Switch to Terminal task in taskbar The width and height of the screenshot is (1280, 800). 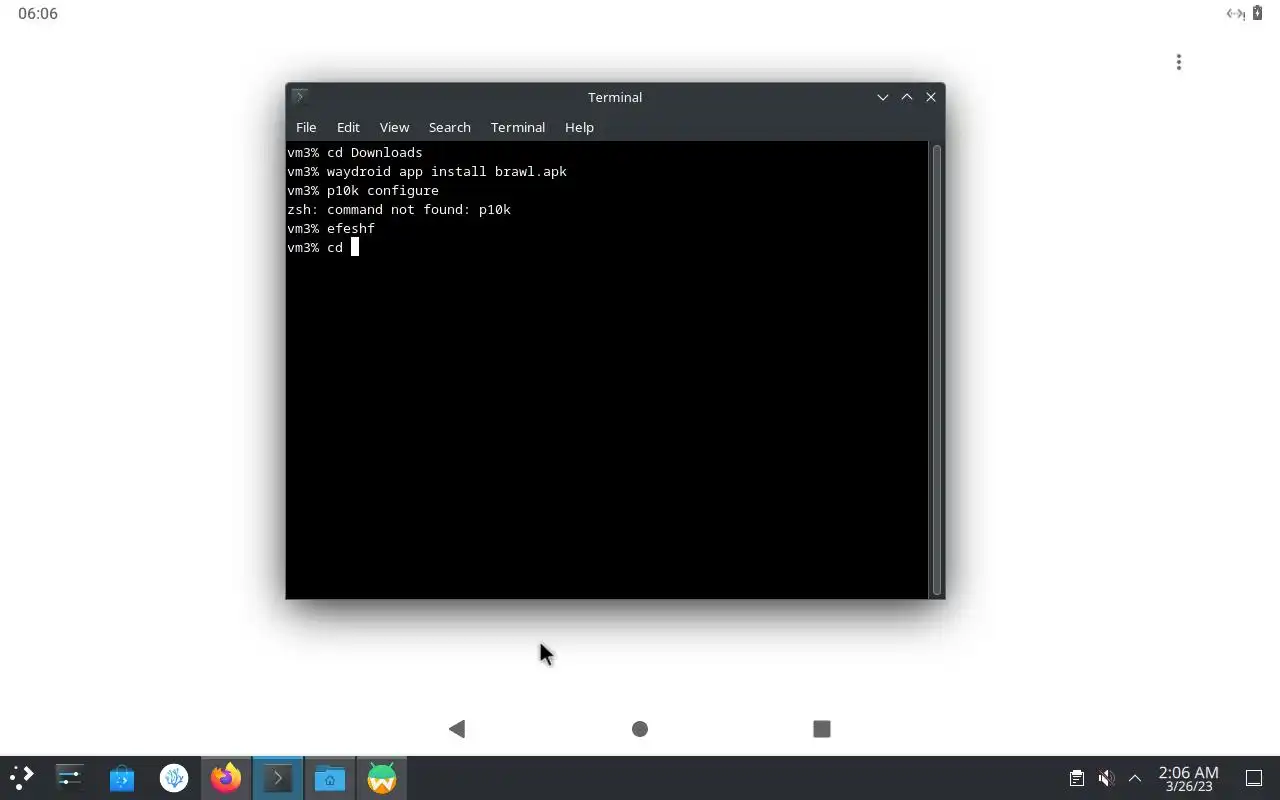point(278,778)
